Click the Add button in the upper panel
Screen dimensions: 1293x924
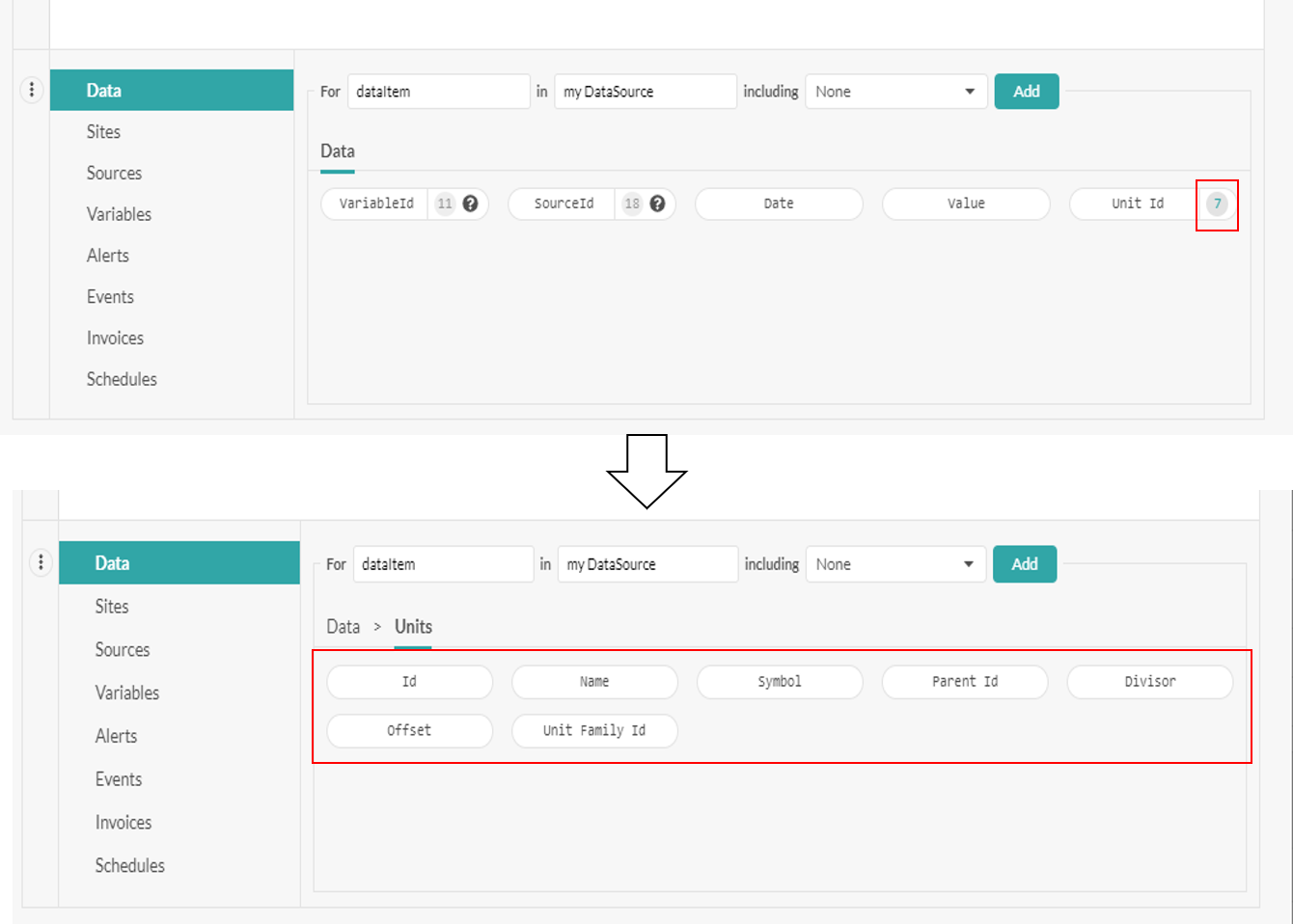[x=1026, y=91]
